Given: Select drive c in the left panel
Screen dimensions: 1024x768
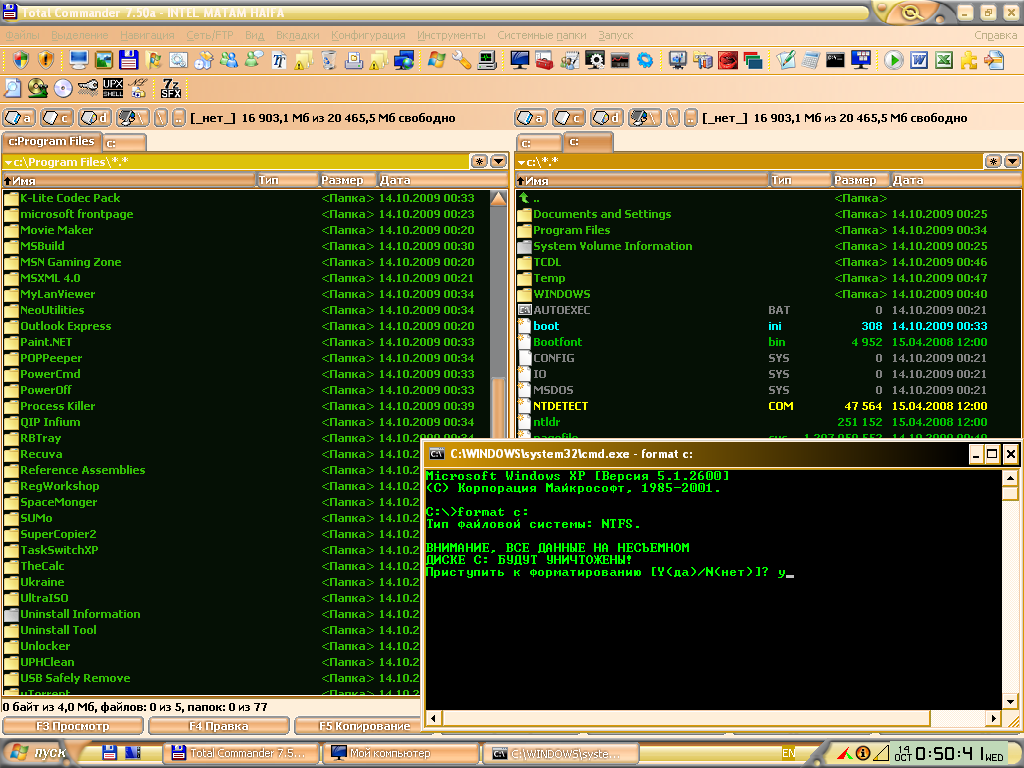Looking at the screenshot, I should tap(57, 118).
